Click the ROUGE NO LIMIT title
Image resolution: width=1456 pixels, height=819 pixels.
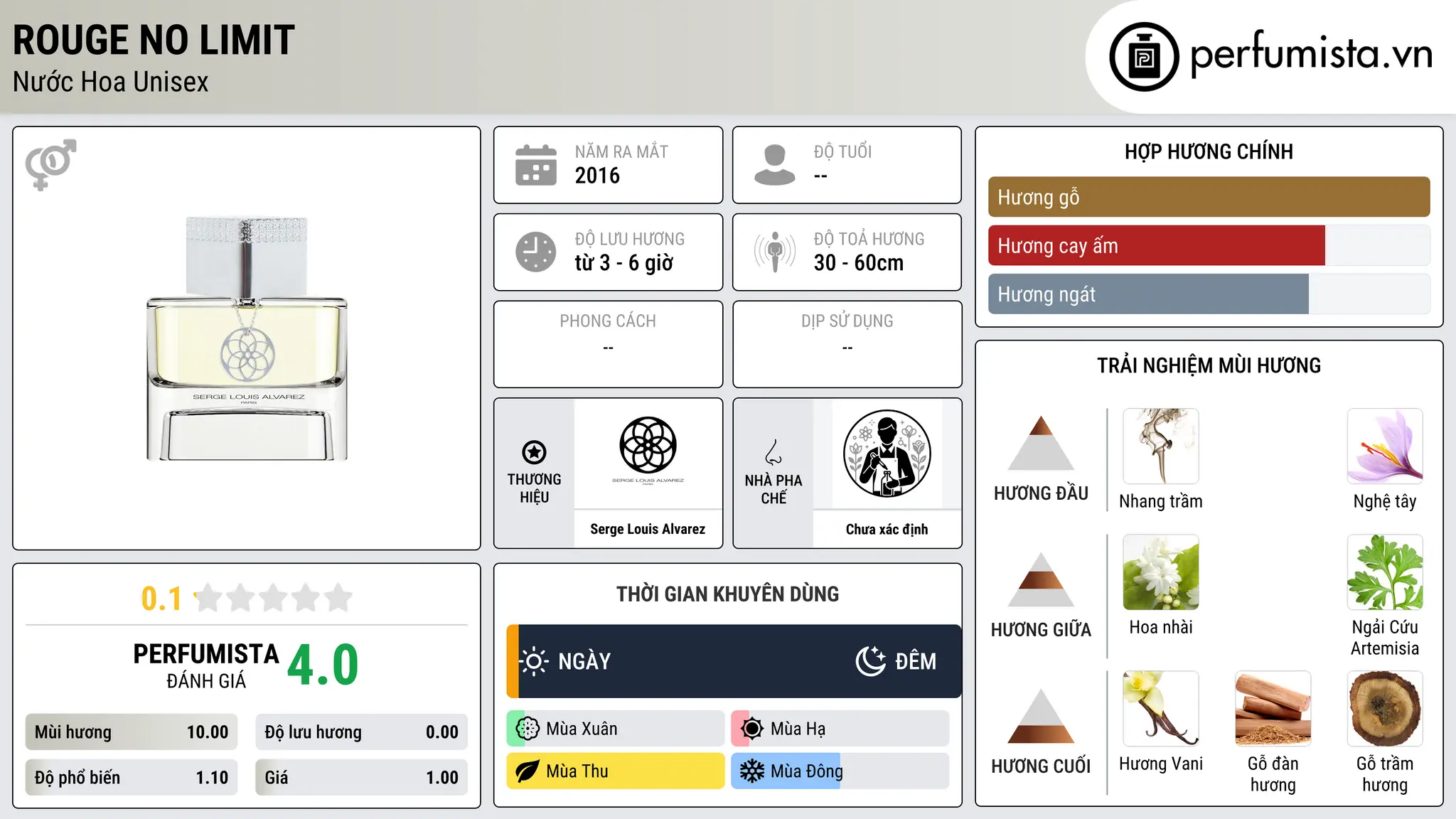[154, 40]
